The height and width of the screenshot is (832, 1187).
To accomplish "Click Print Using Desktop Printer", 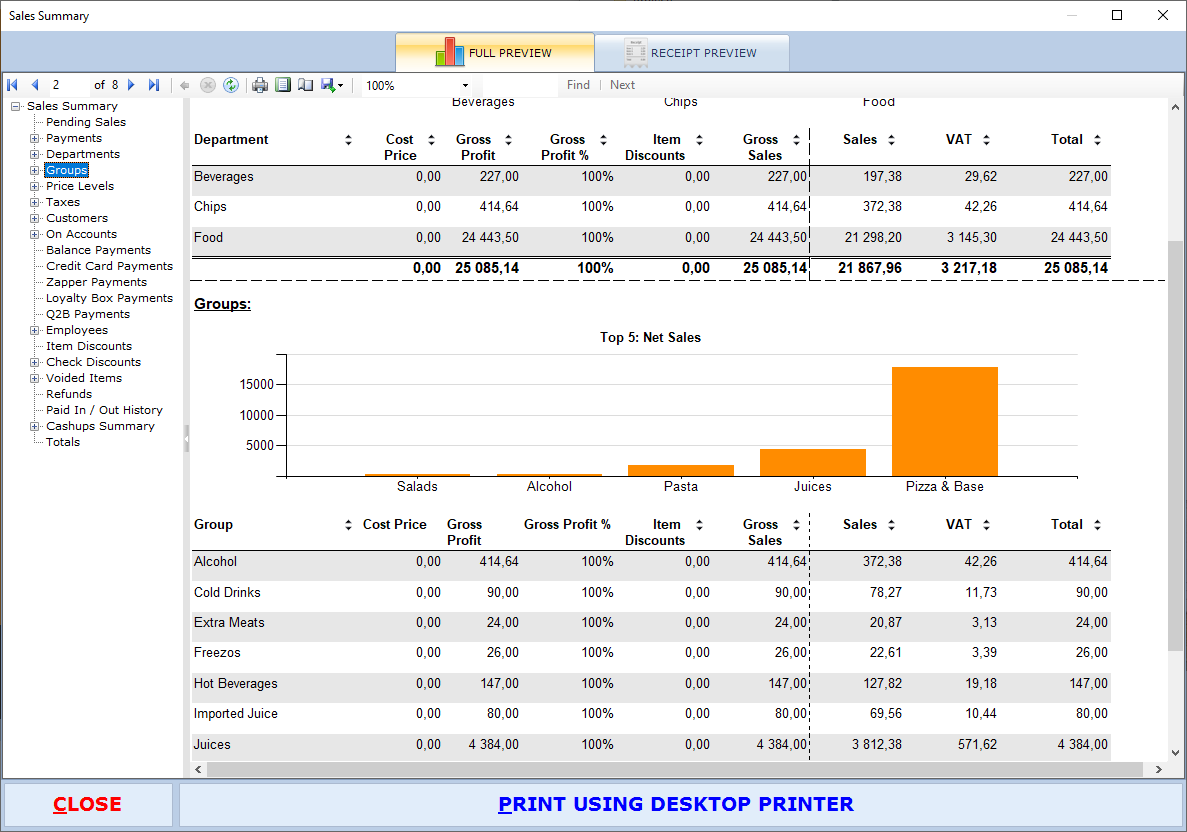I will tap(676, 805).
